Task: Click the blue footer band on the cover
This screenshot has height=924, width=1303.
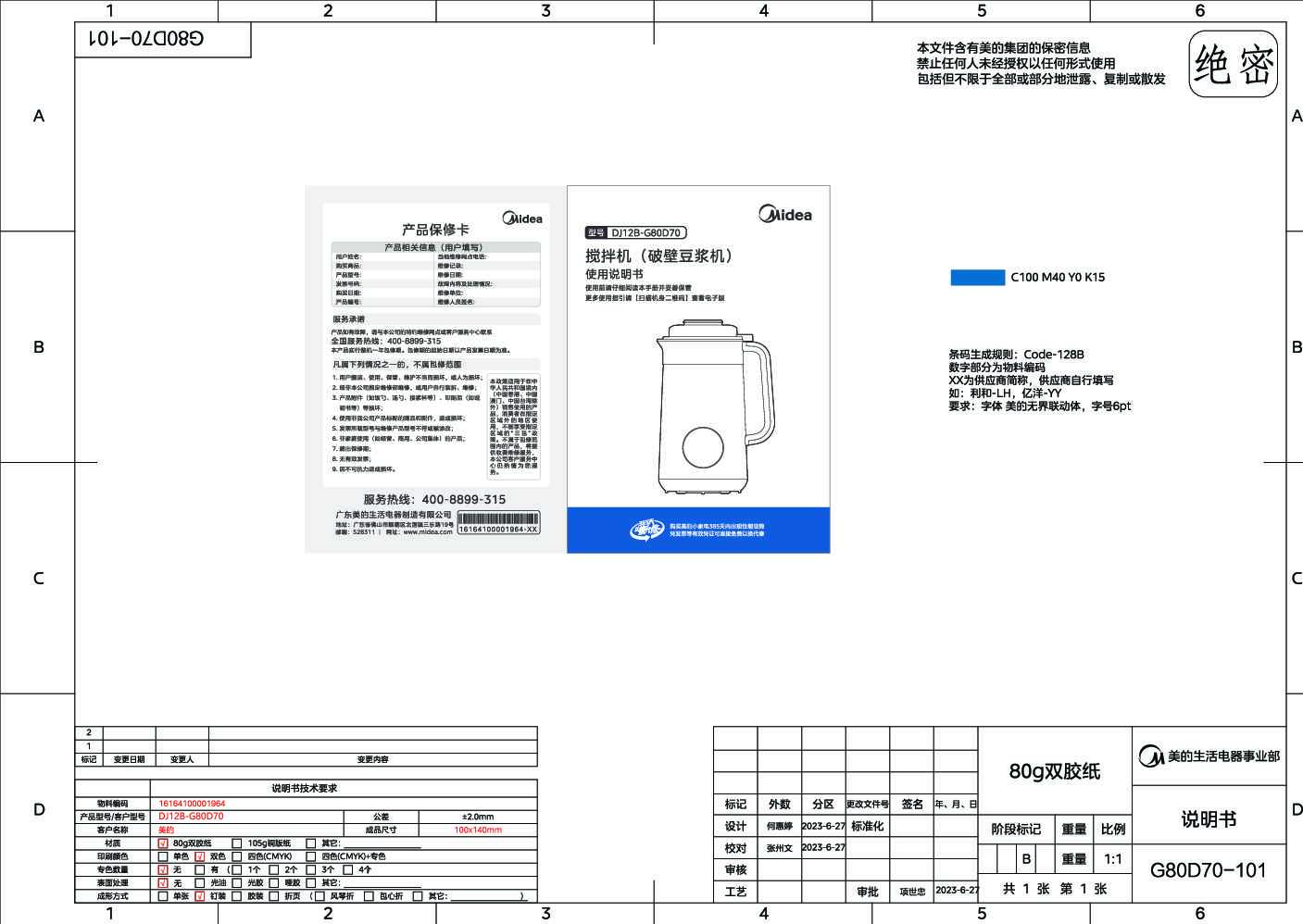Action: [x=698, y=531]
